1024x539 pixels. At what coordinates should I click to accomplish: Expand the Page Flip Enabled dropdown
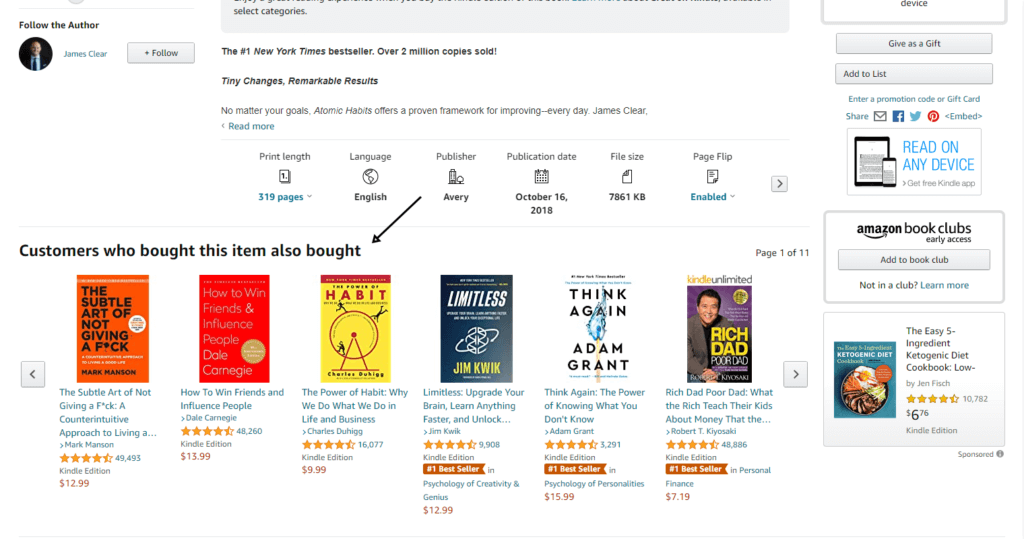pos(712,197)
